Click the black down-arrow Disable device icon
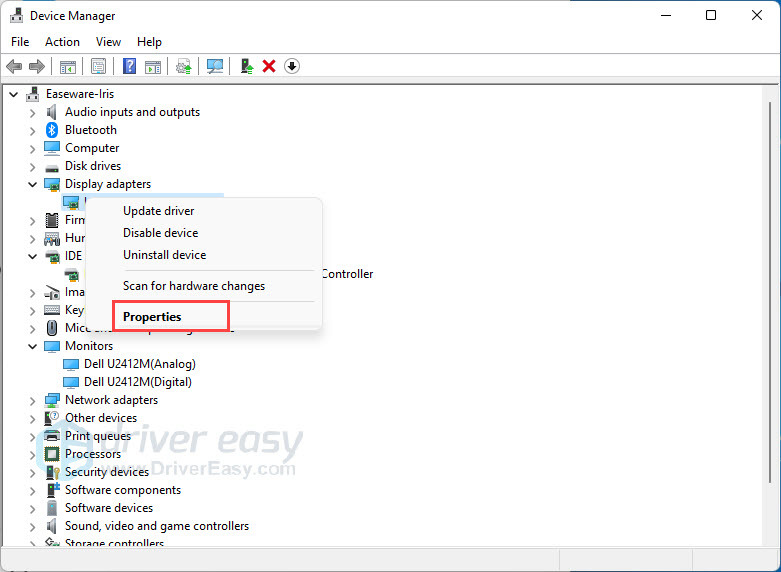The height and width of the screenshot is (572, 781). point(292,66)
